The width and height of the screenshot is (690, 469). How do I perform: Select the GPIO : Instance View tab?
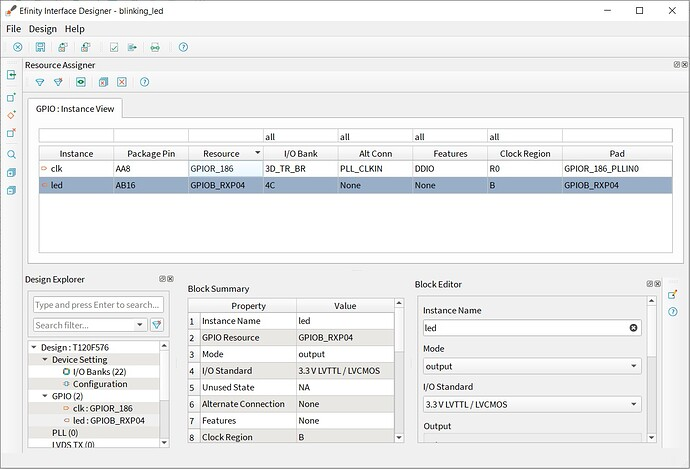(x=74, y=106)
